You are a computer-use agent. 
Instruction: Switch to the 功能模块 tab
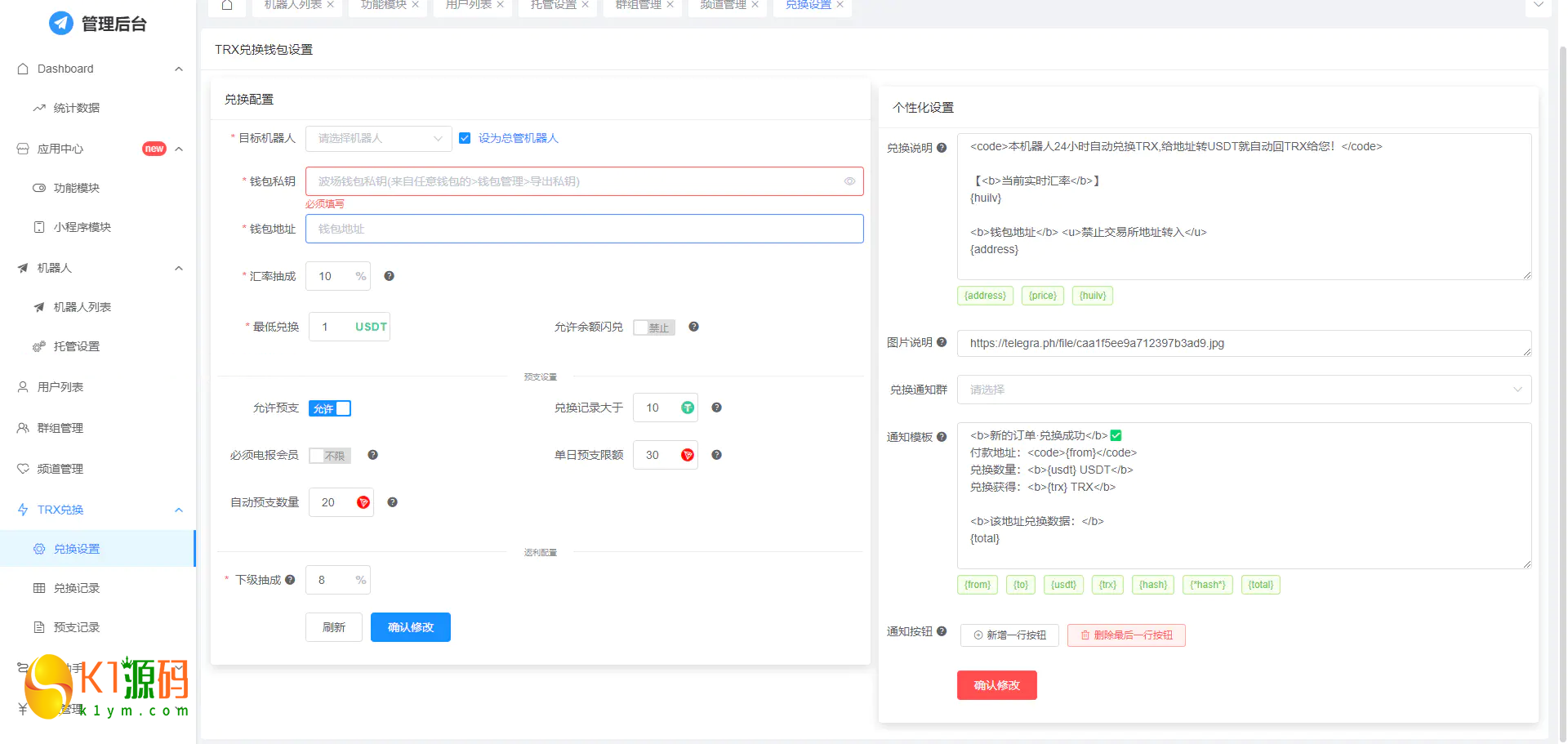click(x=384, y=5)
